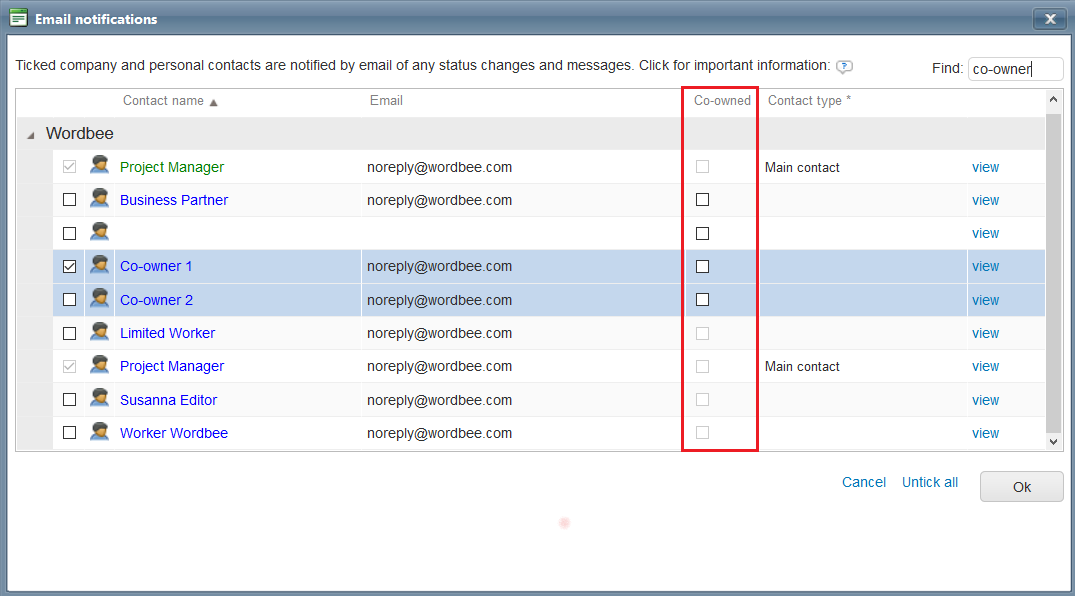Collapse the Wordbee company group

click(x=30, y=134)
